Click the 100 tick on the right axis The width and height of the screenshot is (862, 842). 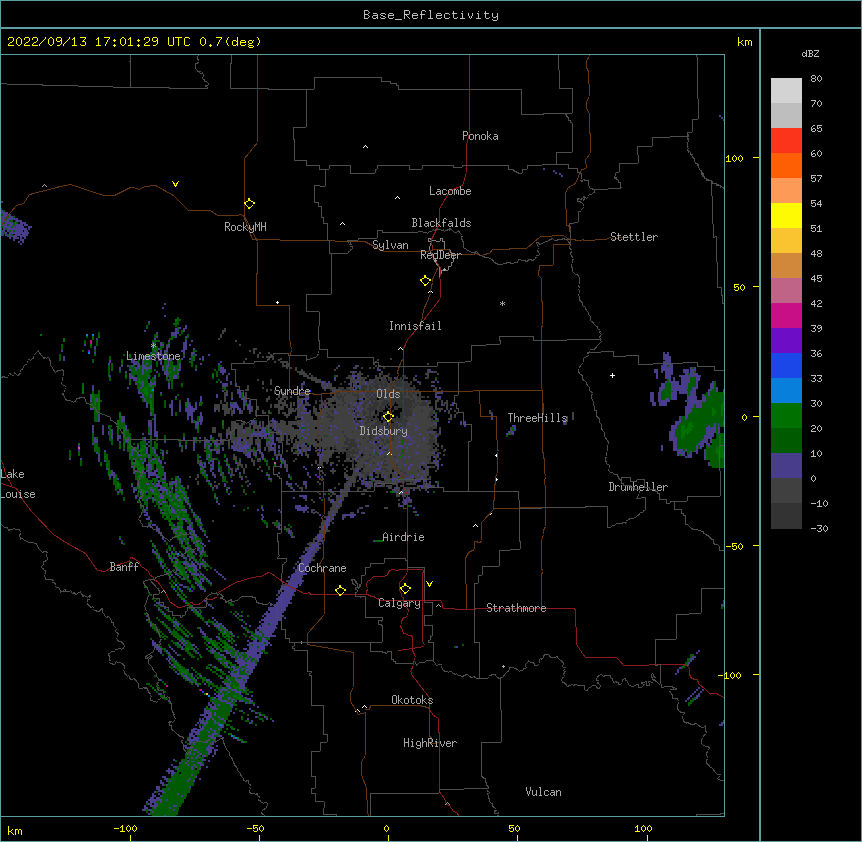734,158
